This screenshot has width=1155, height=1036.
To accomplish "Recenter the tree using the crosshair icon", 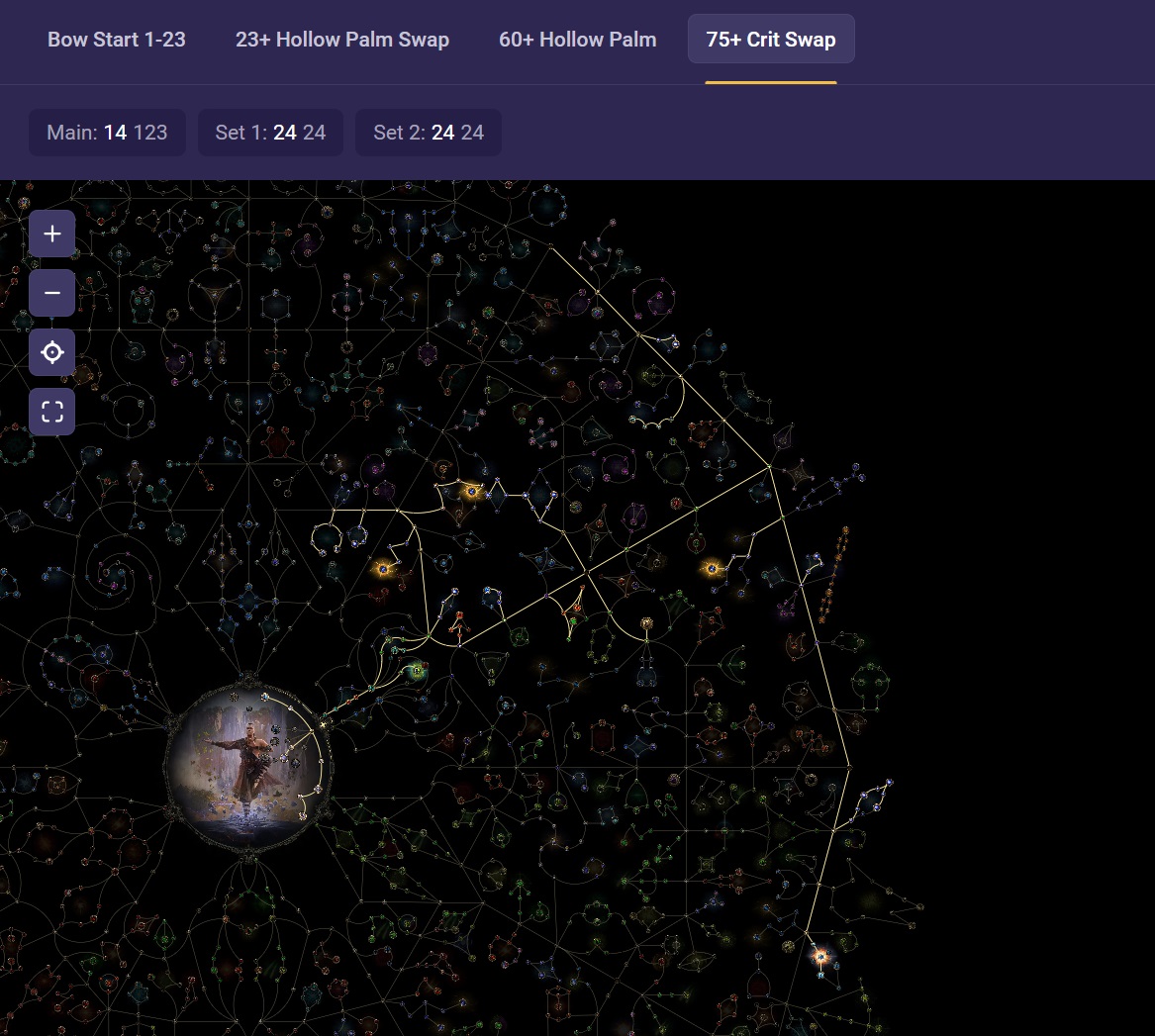I will click(x=51, y=352).
